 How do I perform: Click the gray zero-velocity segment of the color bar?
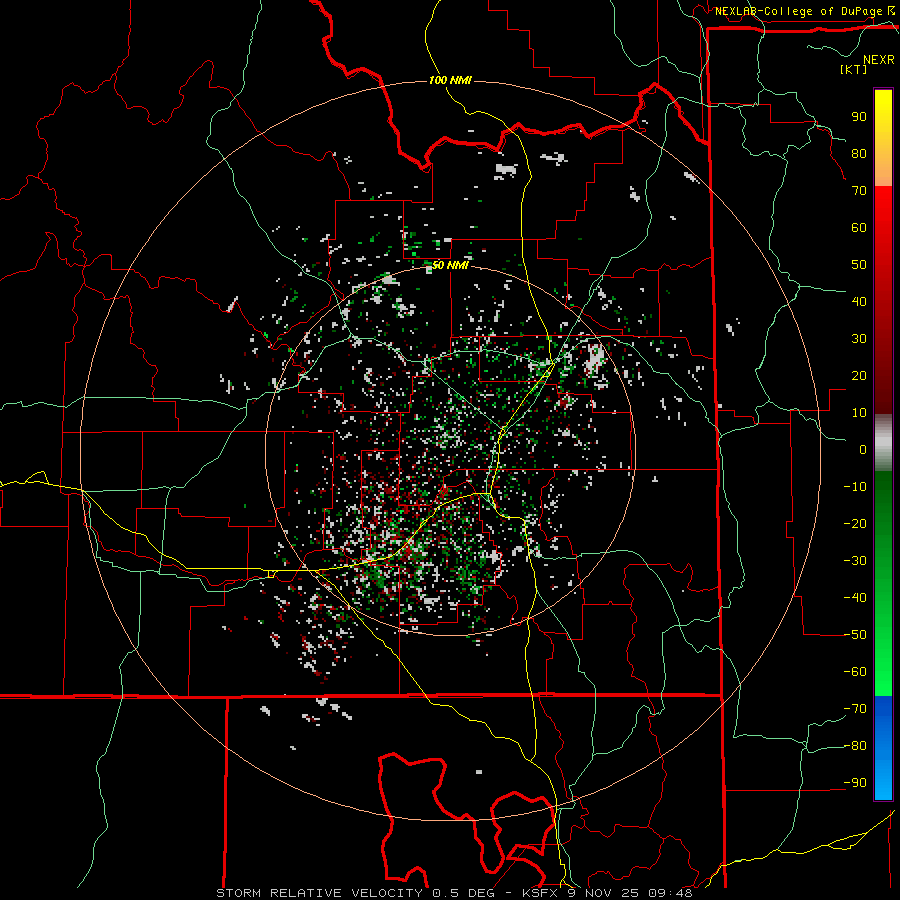[883, 443]
